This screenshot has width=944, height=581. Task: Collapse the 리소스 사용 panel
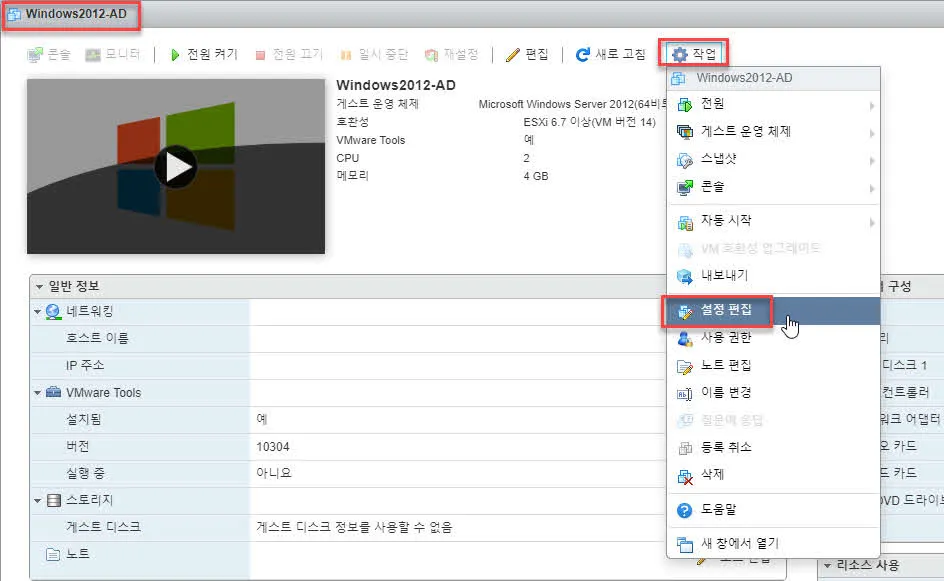[x=827, y=565]
